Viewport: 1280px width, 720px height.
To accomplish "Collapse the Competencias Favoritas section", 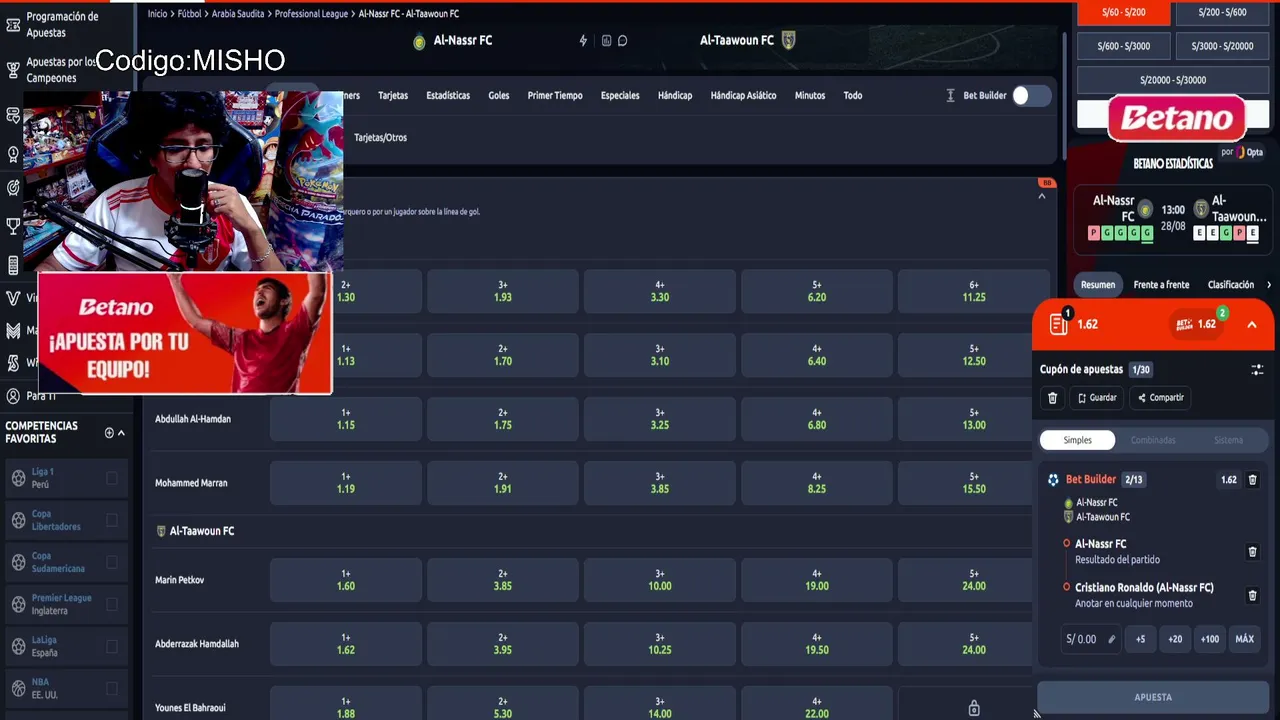I will pyautogui.click(x=121, y=433).
